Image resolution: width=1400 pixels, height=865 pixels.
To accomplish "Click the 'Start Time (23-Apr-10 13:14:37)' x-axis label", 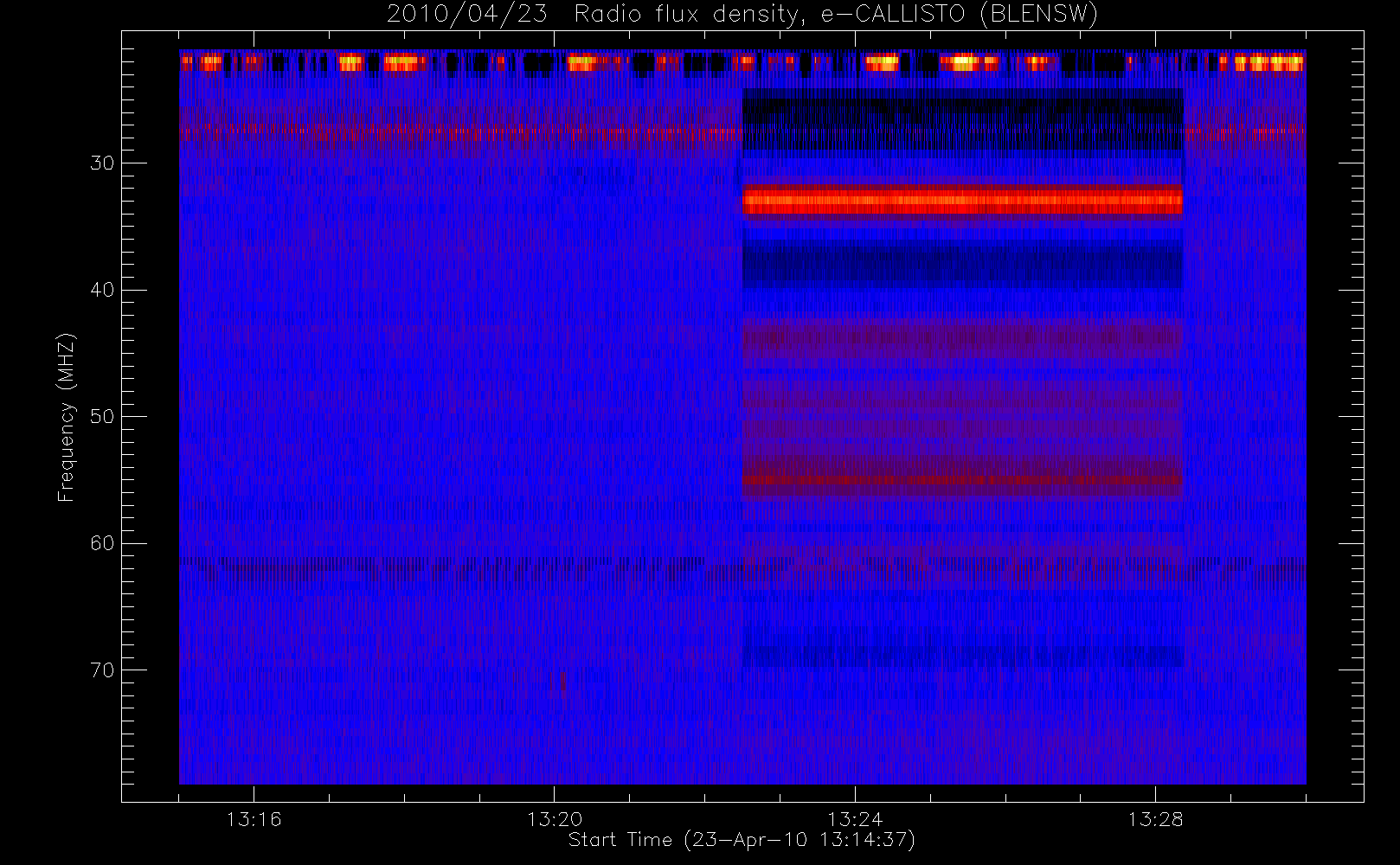I will click(742, 840).
